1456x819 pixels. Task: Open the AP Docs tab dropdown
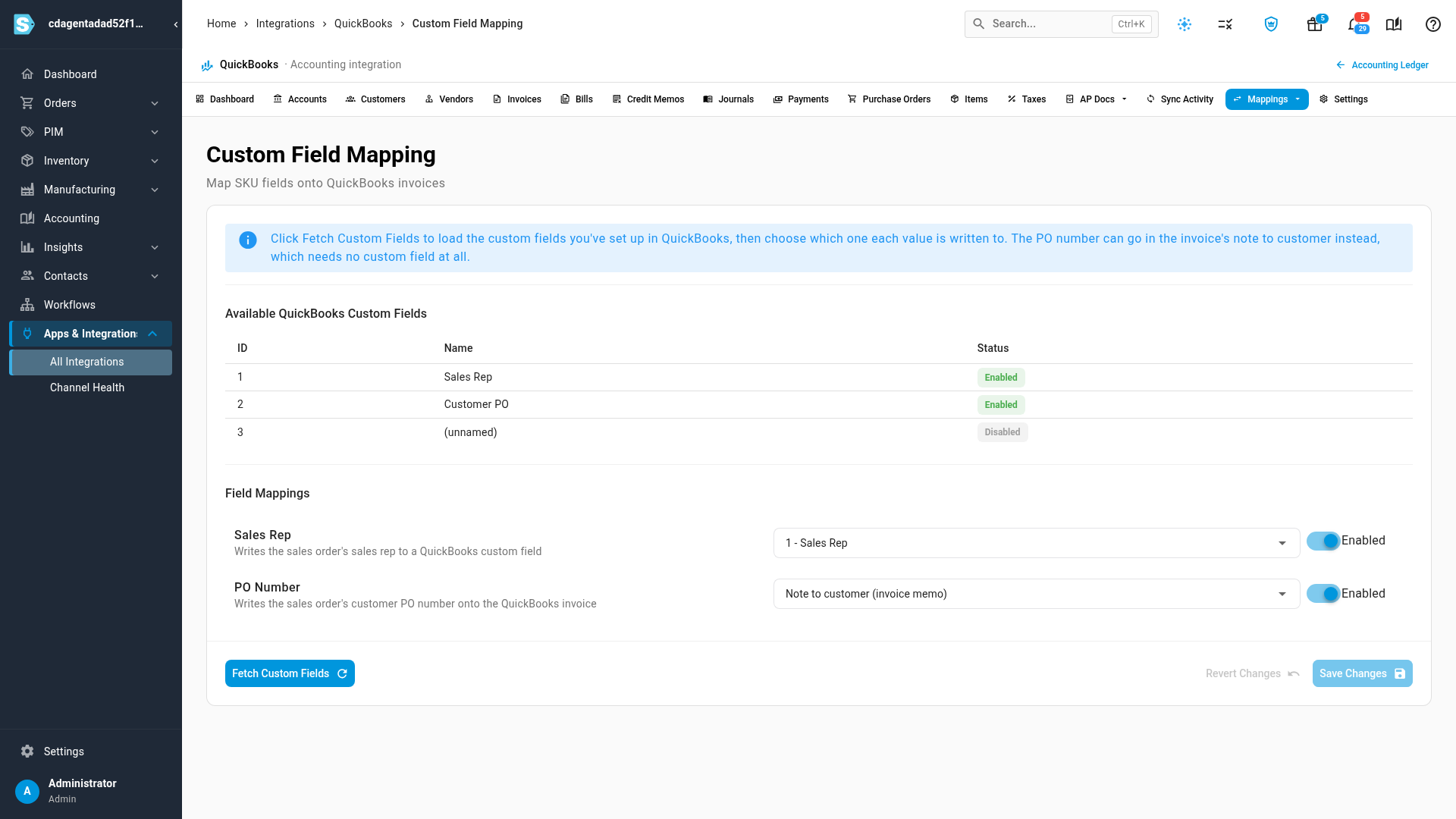pyautogui.click(x=1096, y=99)
